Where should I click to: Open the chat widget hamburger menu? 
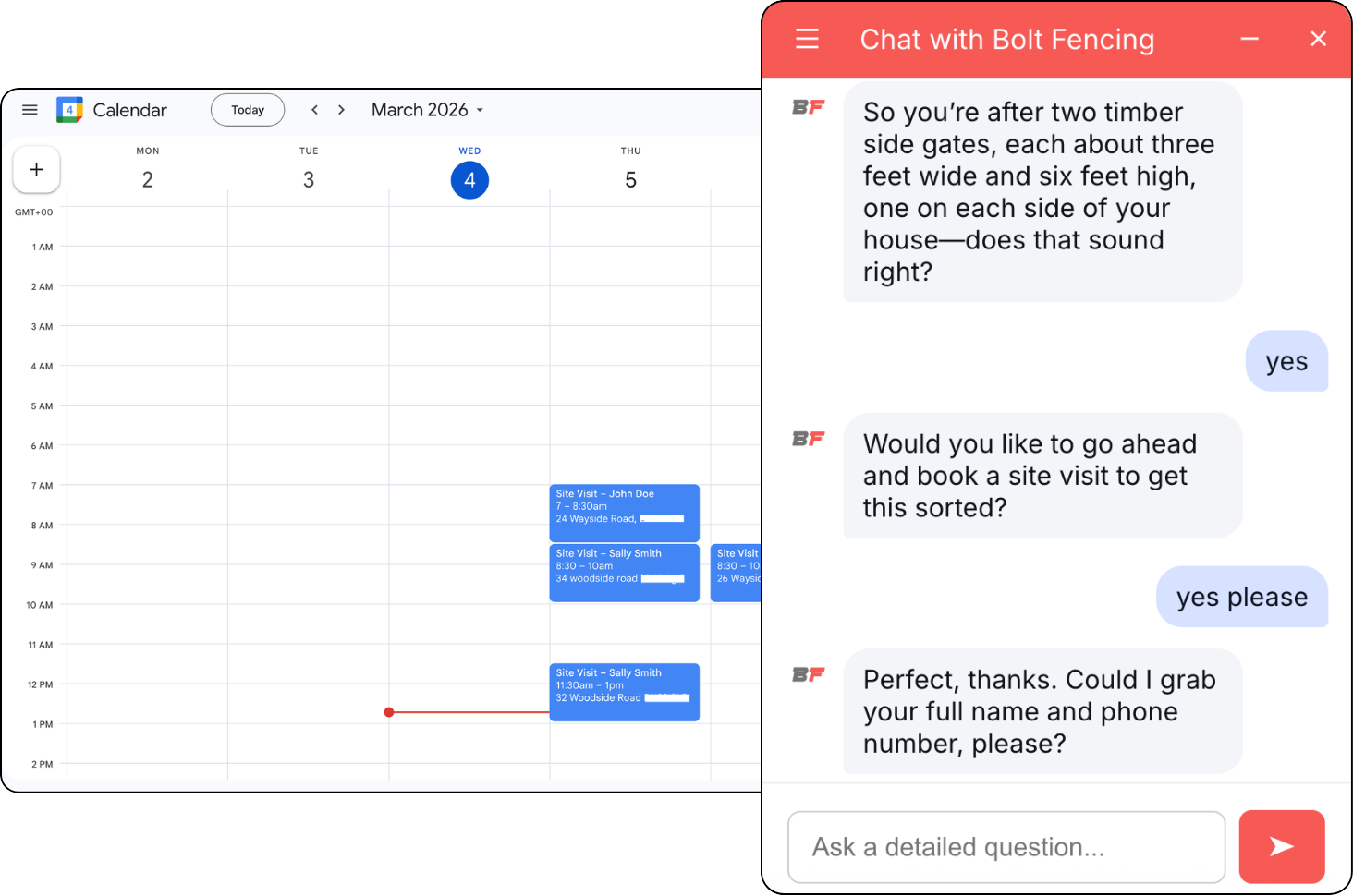pos(807,39)
